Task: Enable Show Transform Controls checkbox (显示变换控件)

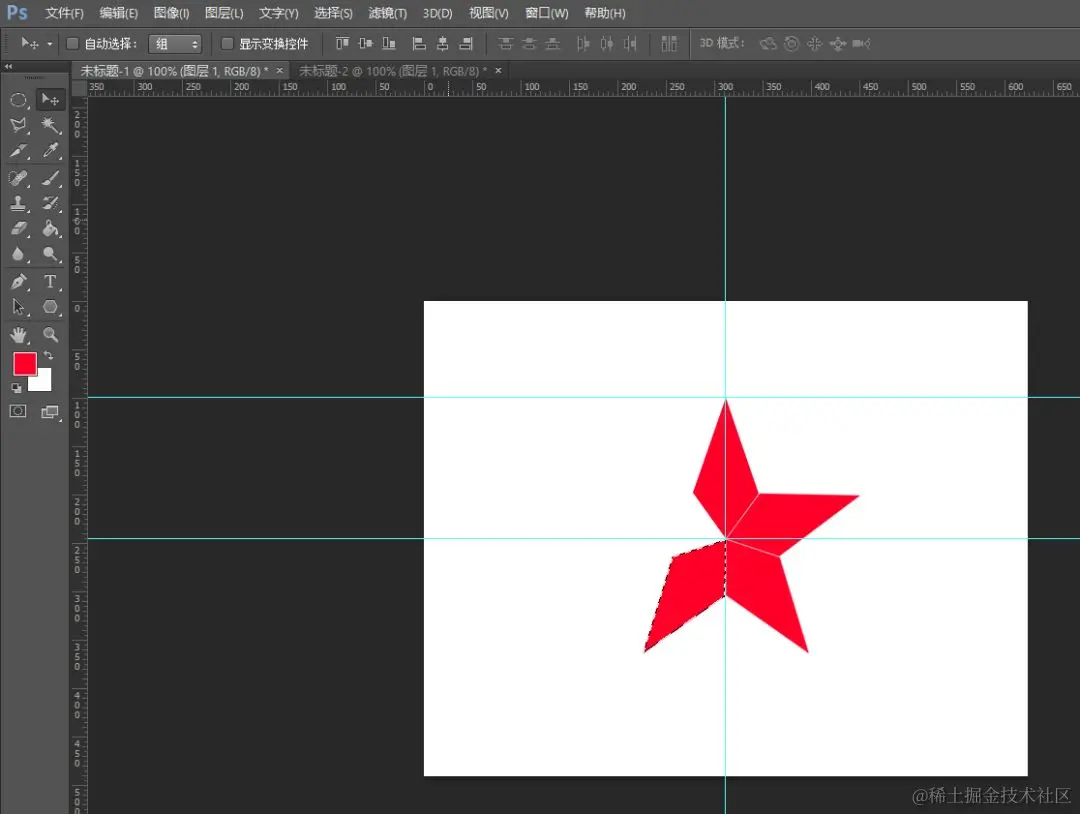Action: click(227, 44)
